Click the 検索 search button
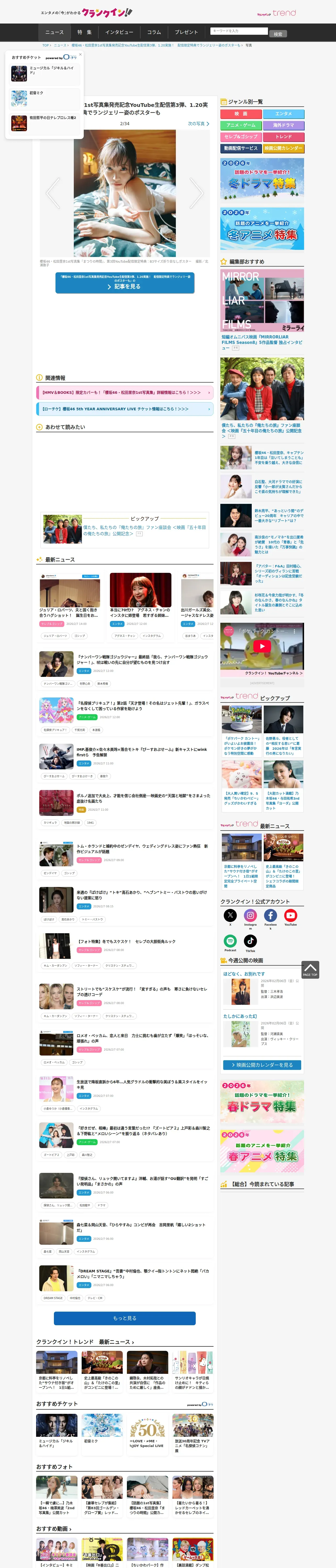336x1568 pixels. 278,34
